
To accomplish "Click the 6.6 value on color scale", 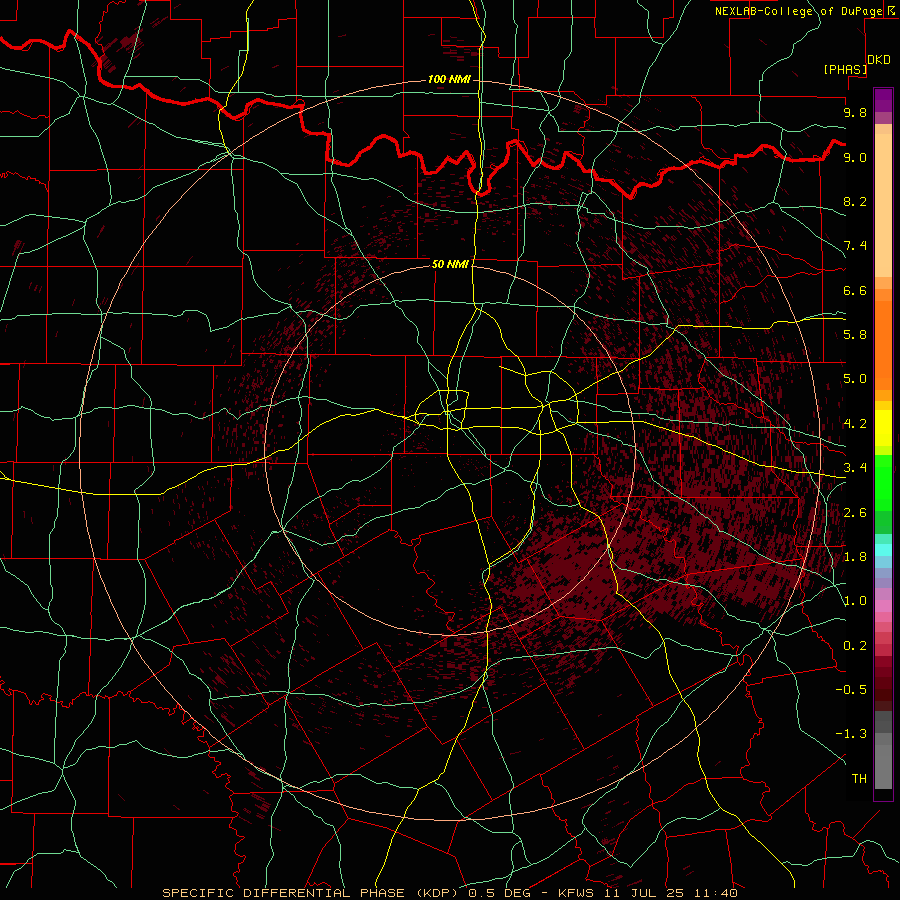I will 855,290.
